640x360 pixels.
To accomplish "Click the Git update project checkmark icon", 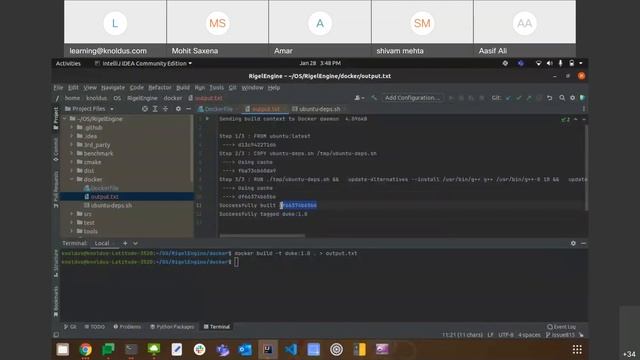I will pos(508,98).
